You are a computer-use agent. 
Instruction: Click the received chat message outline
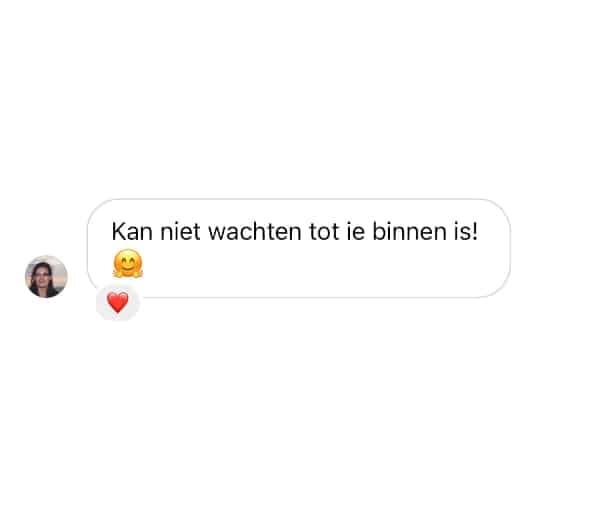tap(299, 248)
